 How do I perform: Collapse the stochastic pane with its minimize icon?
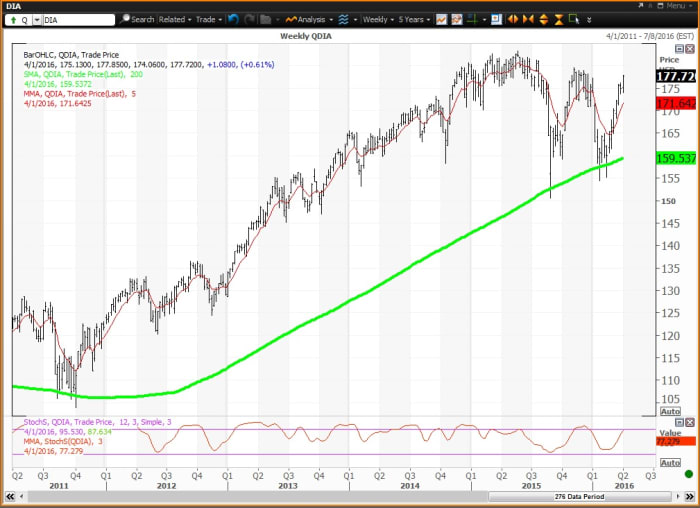pyautogui.click(x=679, y=422)
